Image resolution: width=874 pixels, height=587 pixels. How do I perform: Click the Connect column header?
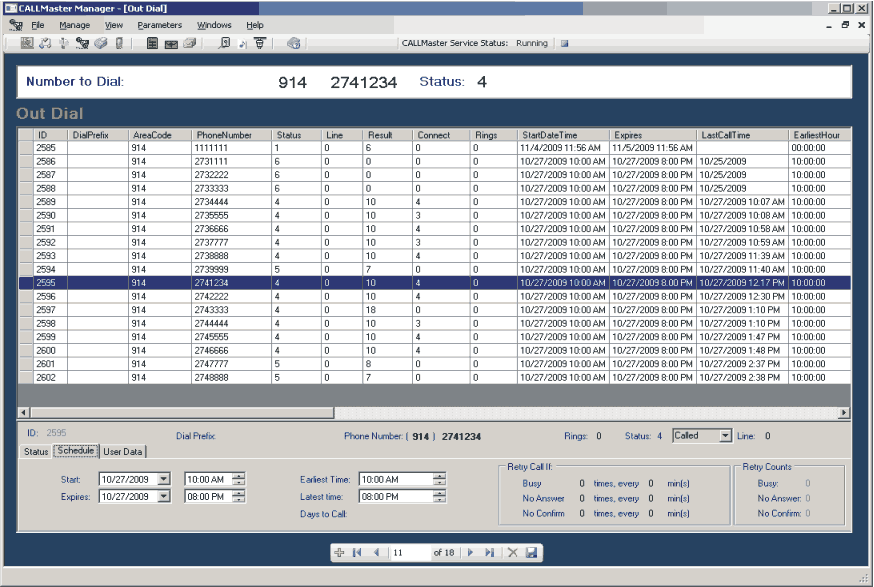(442, 135)
